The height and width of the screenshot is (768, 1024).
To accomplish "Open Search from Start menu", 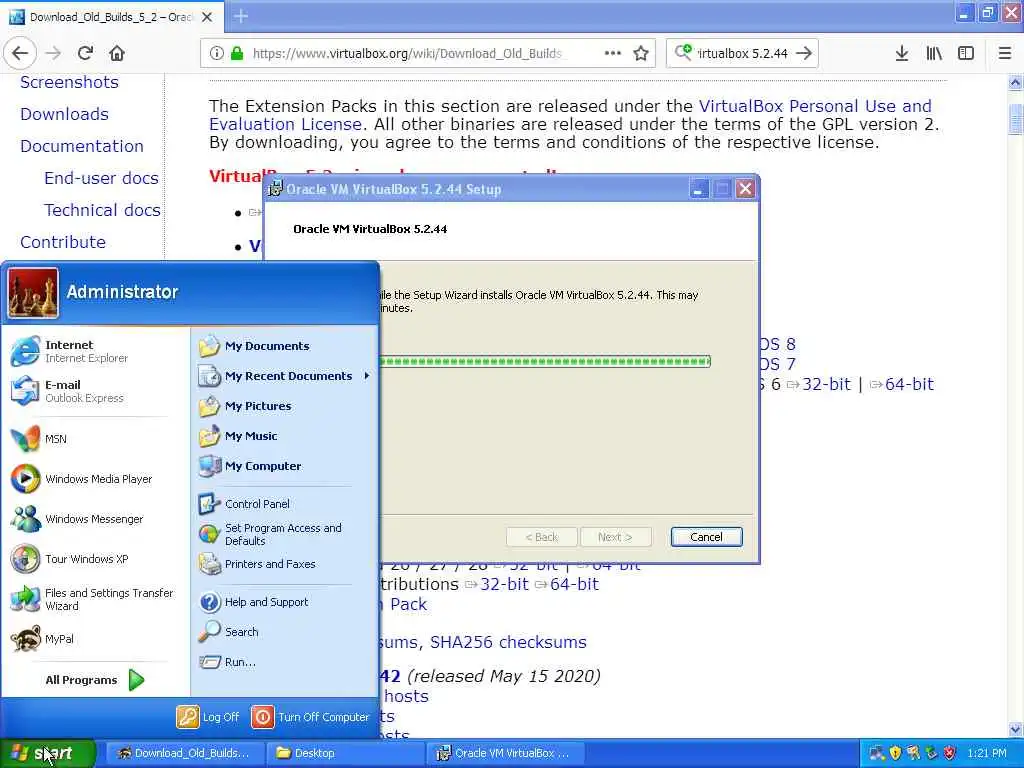I will [x=285, y=632].
